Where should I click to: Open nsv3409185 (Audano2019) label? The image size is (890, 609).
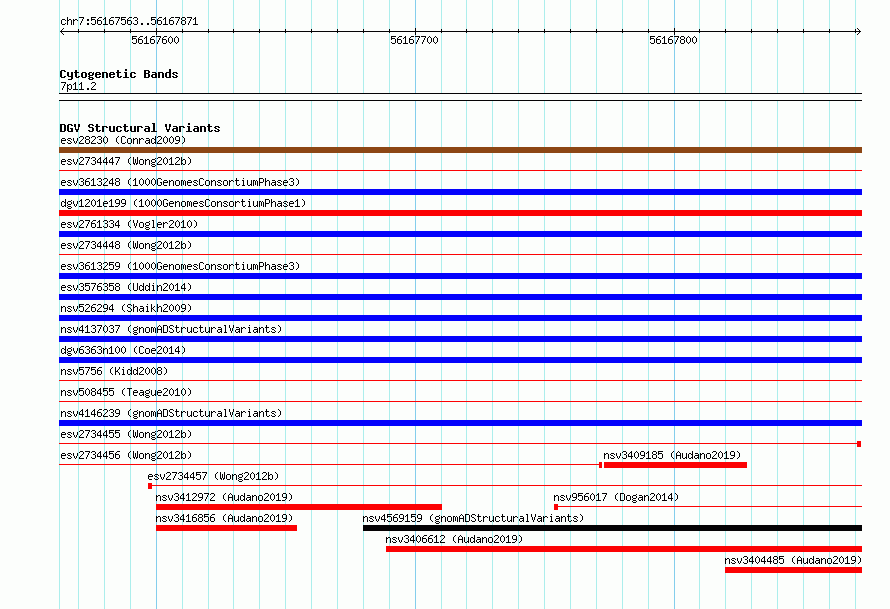[x=672, y=455]
